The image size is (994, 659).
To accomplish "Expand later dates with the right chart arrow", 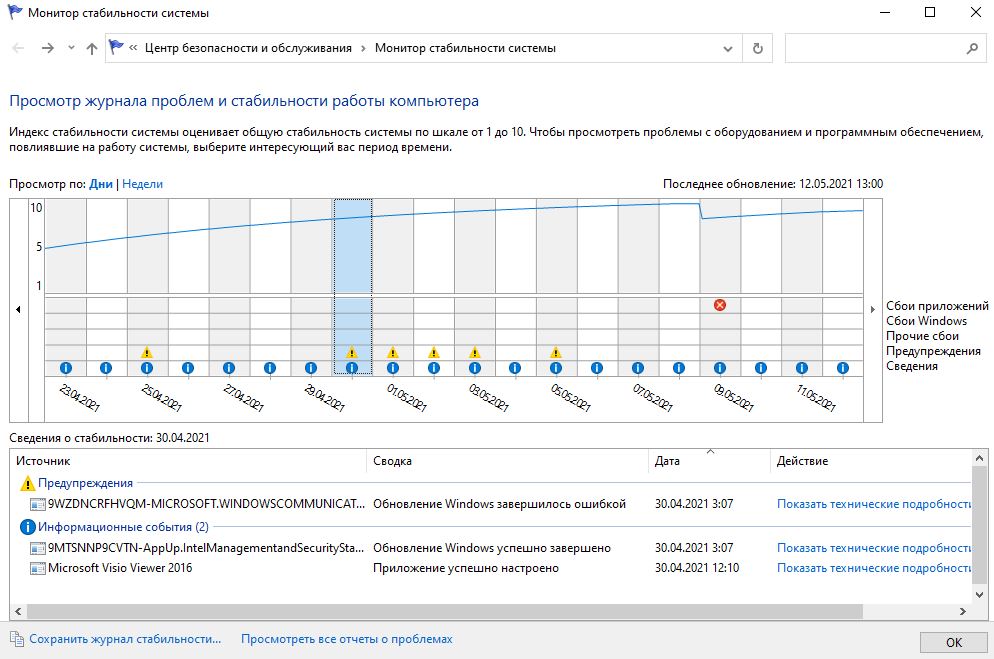I will point(872,310).
